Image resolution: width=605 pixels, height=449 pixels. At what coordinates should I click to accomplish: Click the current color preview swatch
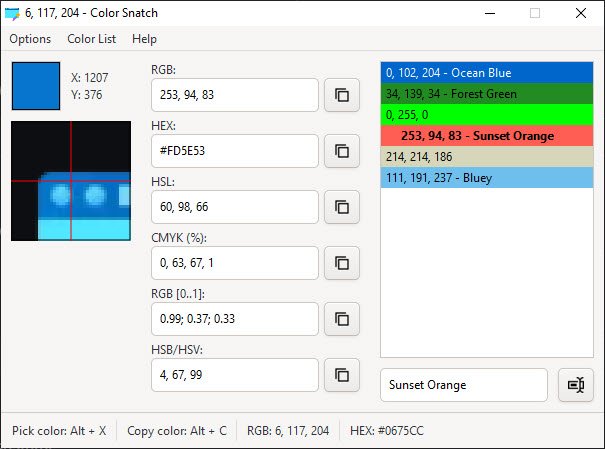pos(35,86)
